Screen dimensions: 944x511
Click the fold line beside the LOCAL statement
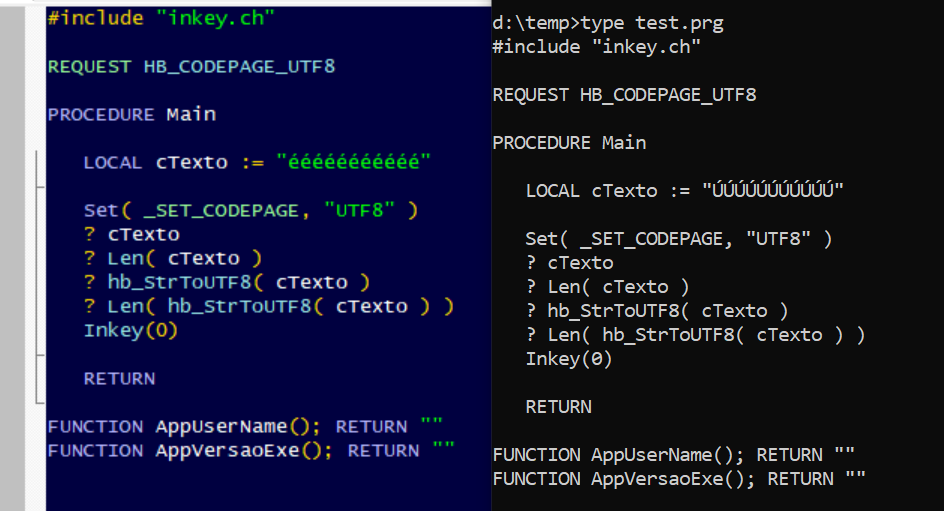36,164
